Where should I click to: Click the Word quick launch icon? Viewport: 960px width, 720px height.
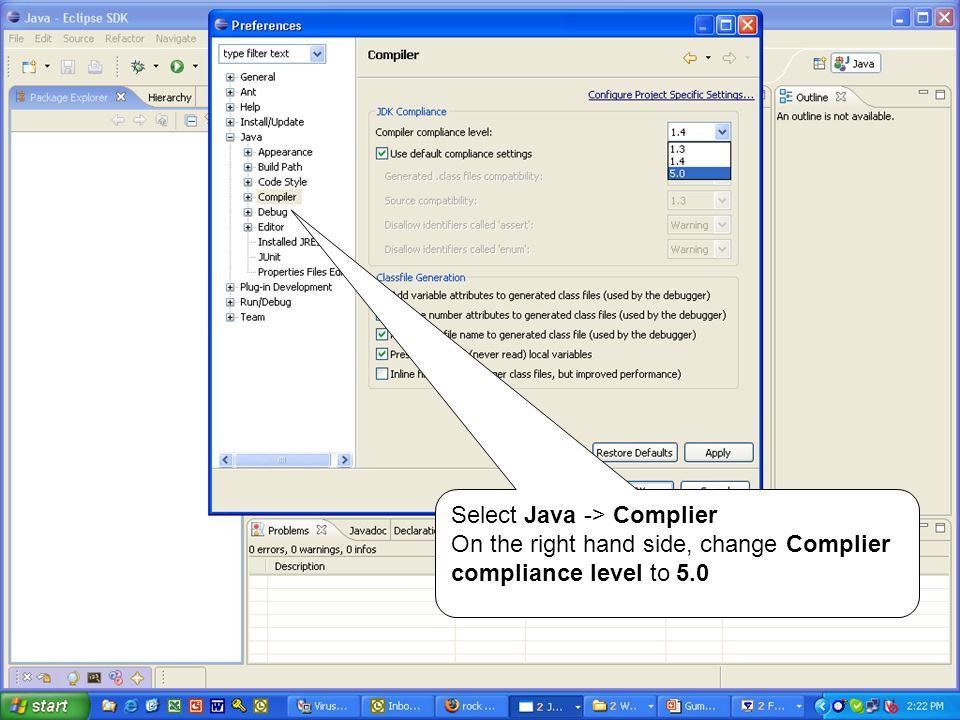point(217,705)
